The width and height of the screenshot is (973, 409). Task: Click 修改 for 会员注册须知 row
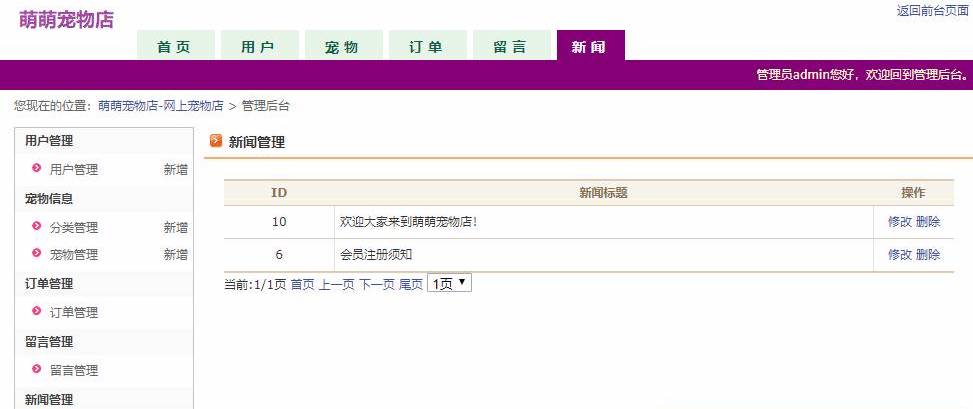pos(900,254)
